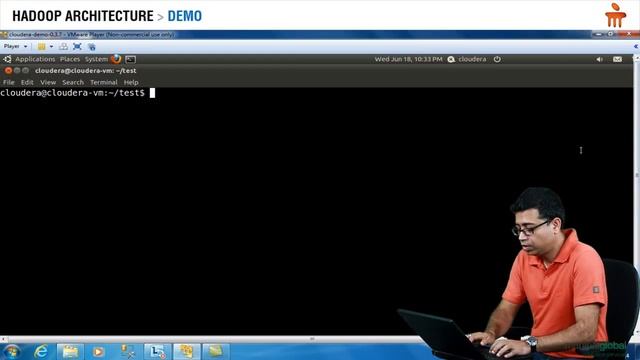Open the cloudera user menu
This screenshot has width=640, height=360.
472,59
